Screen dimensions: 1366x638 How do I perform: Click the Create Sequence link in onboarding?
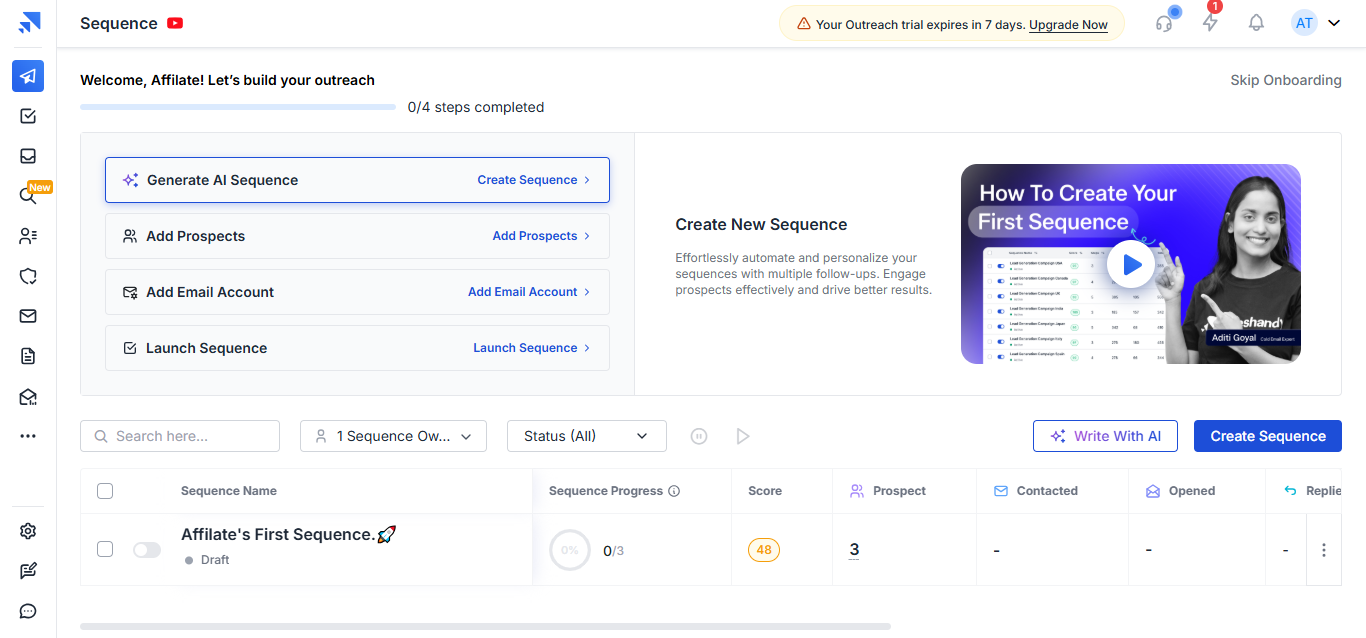click(533, 180)
